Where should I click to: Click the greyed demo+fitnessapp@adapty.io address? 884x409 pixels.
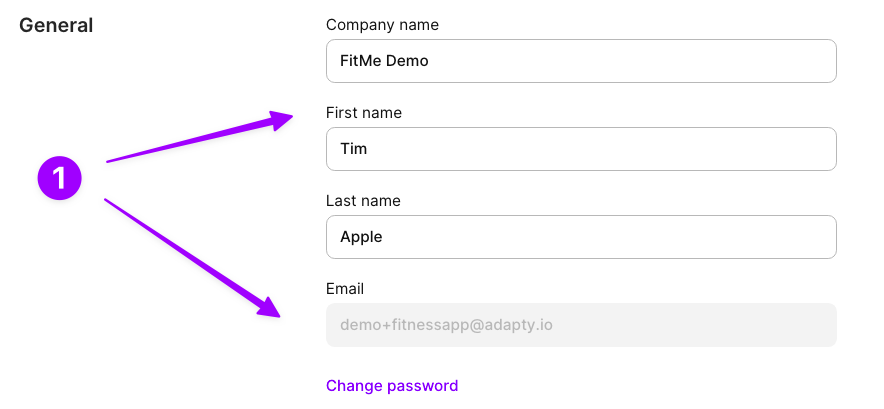pos(447,326)
